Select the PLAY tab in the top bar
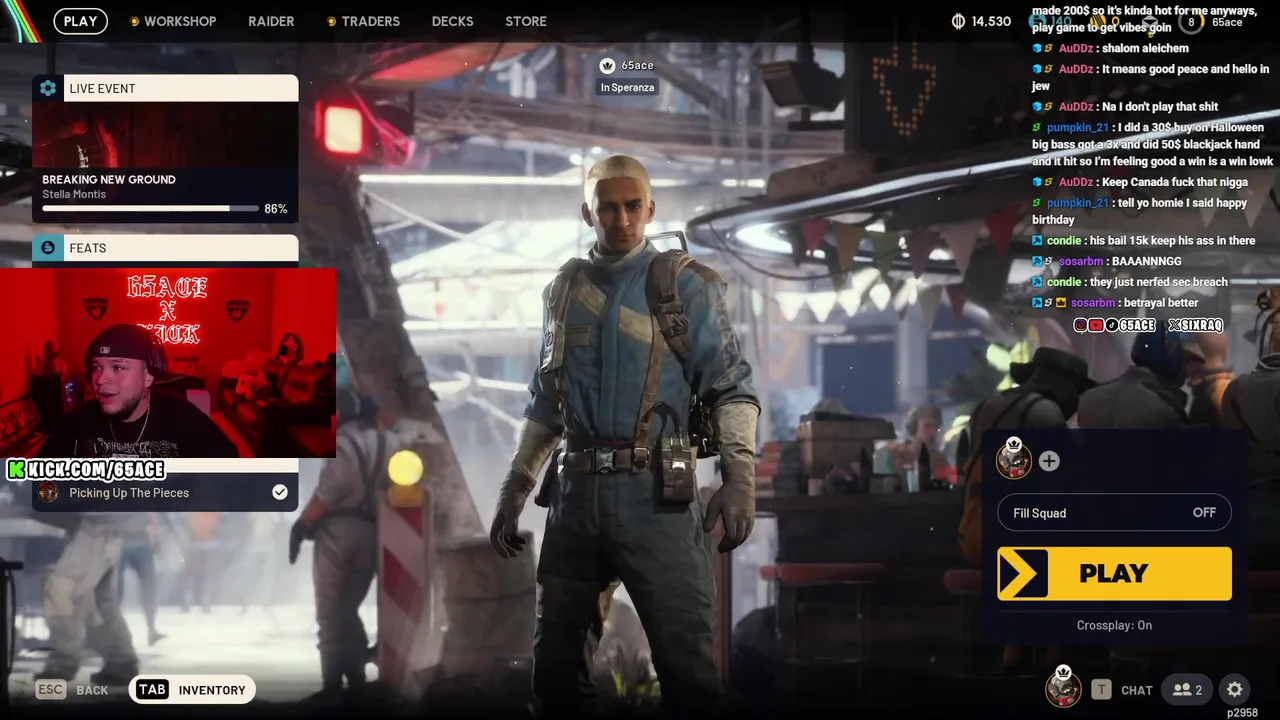This screenshot has height=720, width=1280. (x=81, y=21)
